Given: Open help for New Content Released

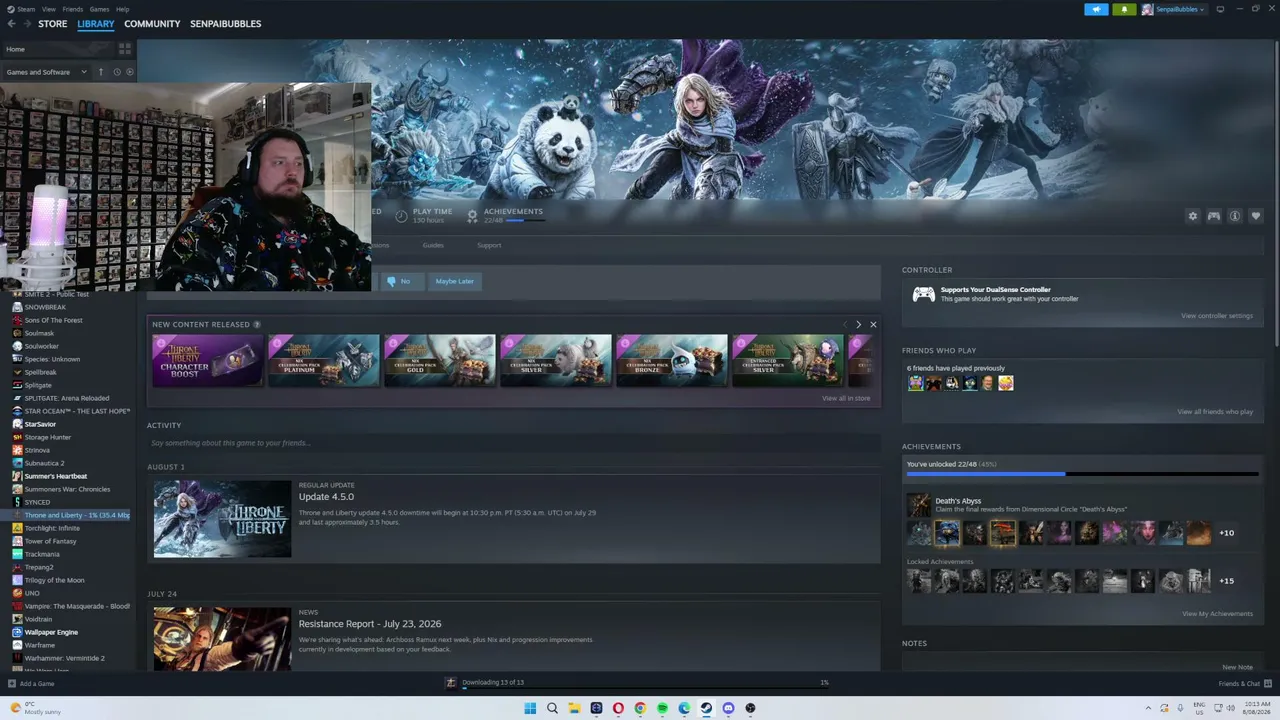Looking at the screenshot, I should (x=257, y=324).
